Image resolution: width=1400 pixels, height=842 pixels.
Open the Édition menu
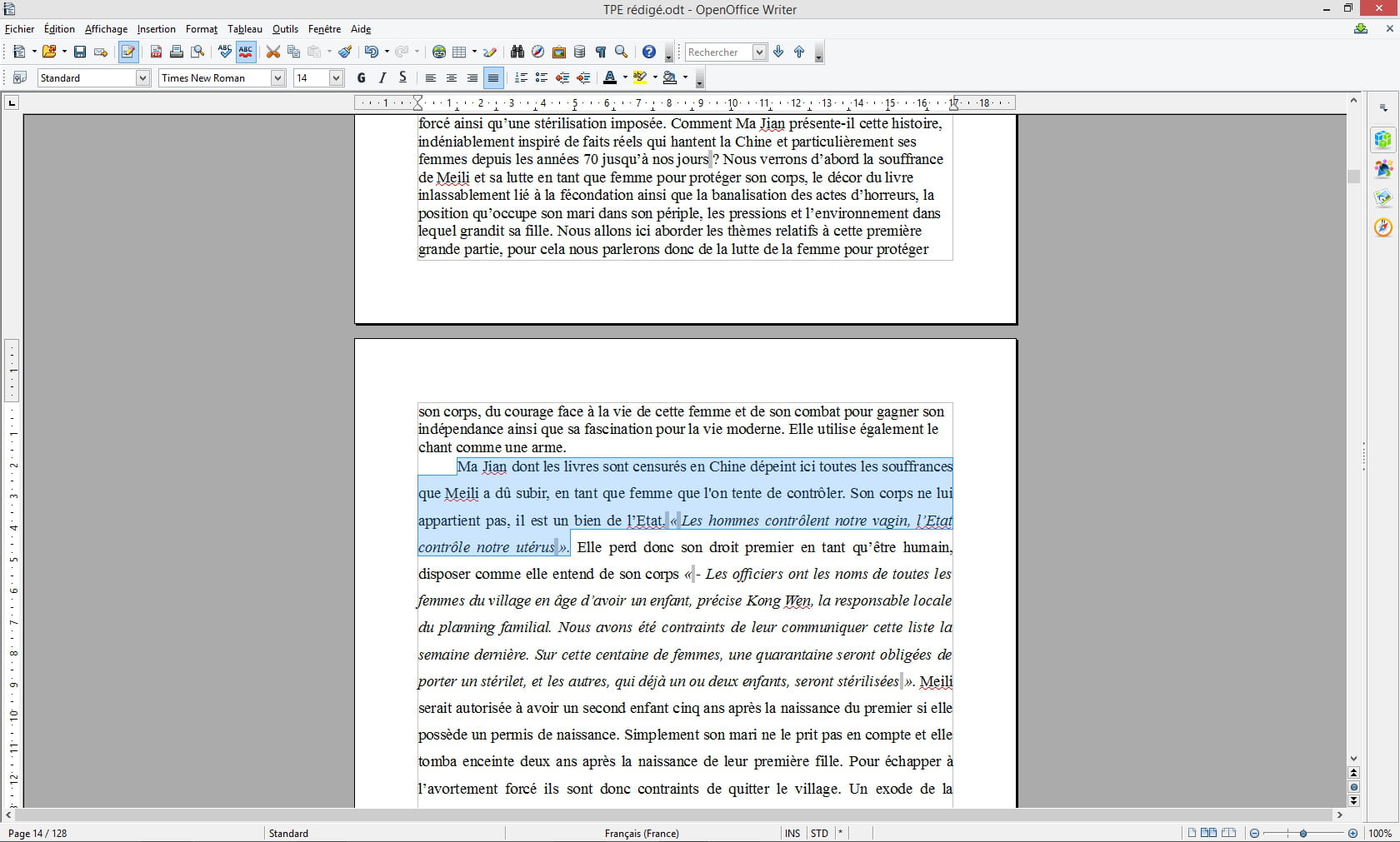(x=59, y=29)
